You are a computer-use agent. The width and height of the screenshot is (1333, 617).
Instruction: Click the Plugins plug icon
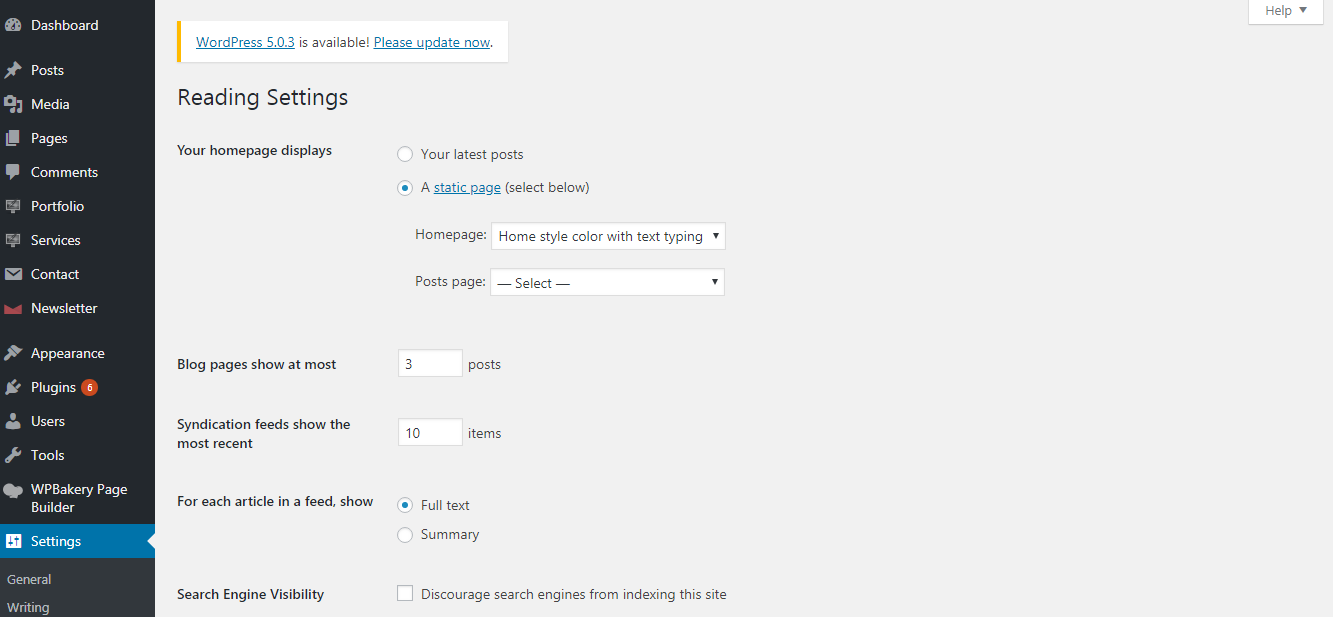[13, 387]
